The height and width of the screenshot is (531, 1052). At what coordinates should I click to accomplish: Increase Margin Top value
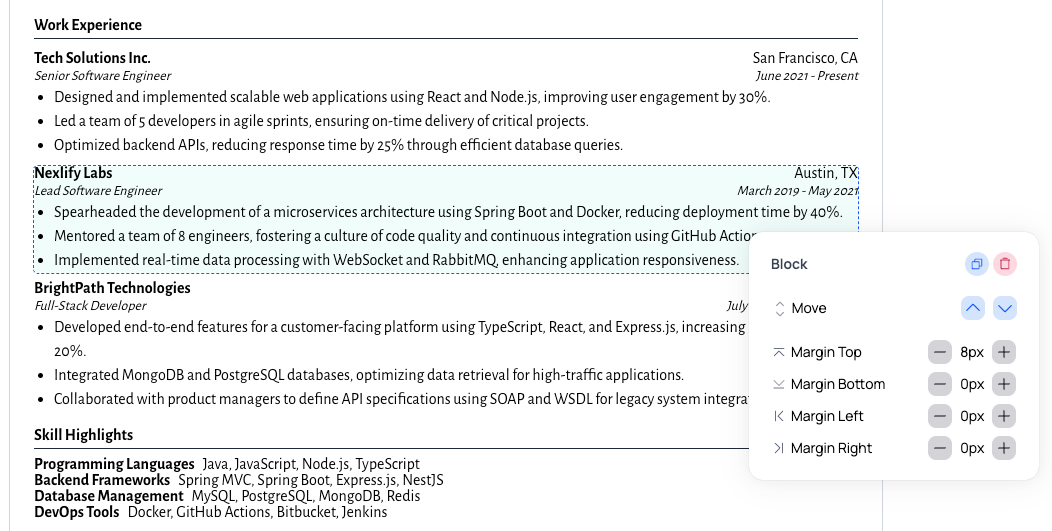pos(1004,352)
